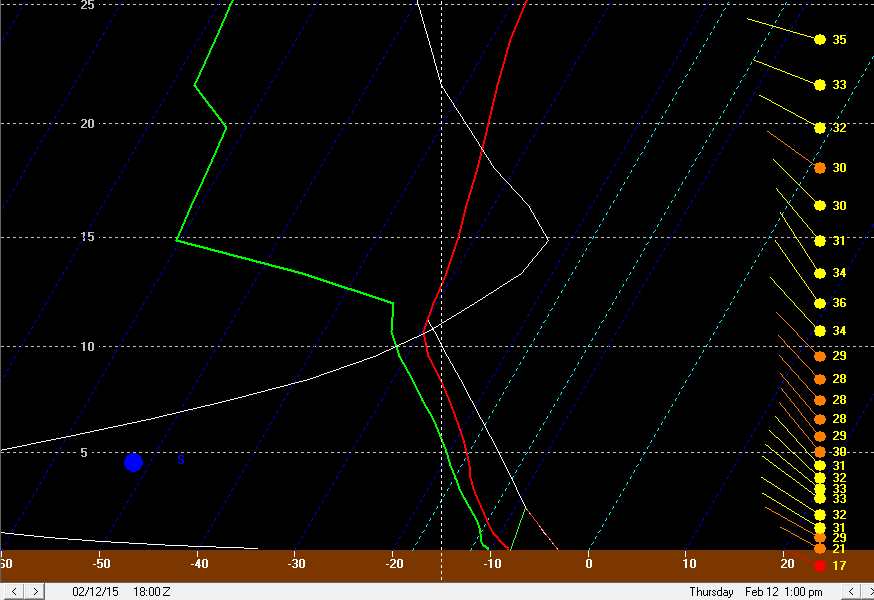This screenshot has width=874, height=600.
Task: Click the Thursday Feb 12 1:00 pm label
Action: (756, 591)
